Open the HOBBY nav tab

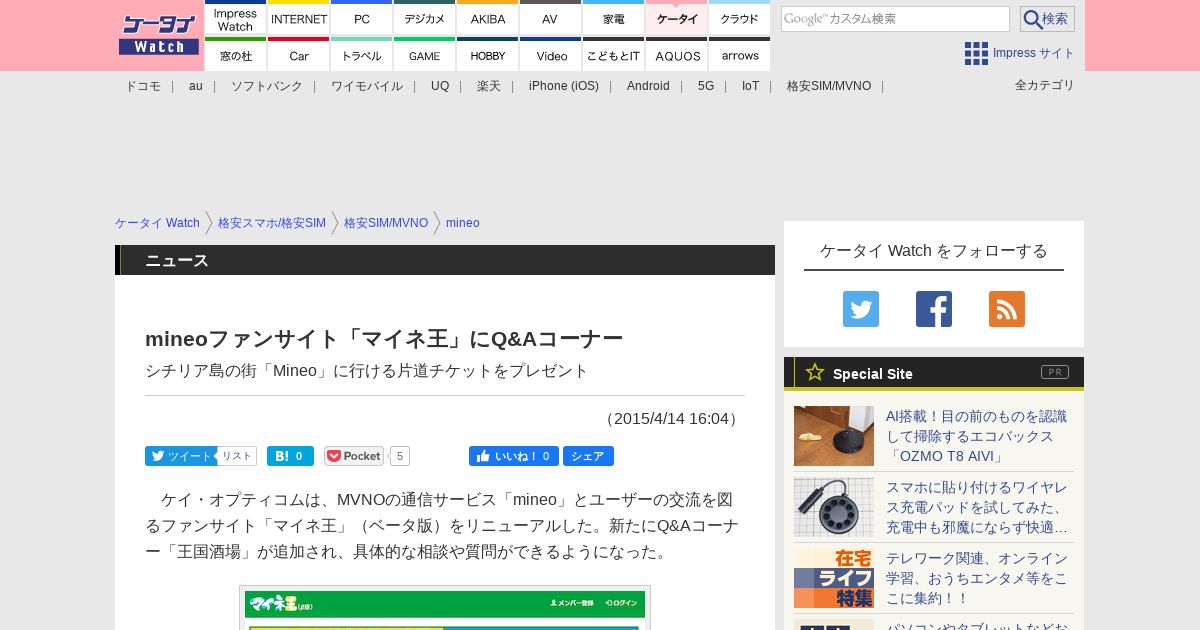click(488, 54)
